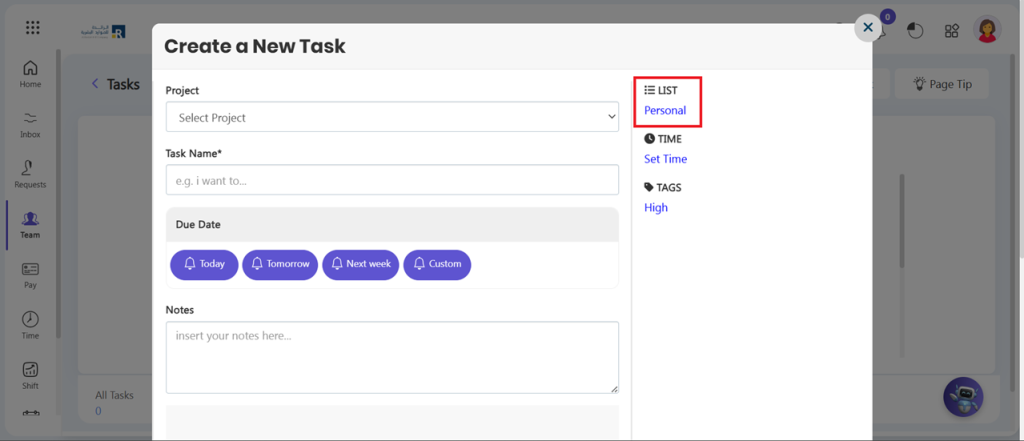Close the Create a New Task dialog
The image size is (1024, 441).
click(x=868, y=28)
